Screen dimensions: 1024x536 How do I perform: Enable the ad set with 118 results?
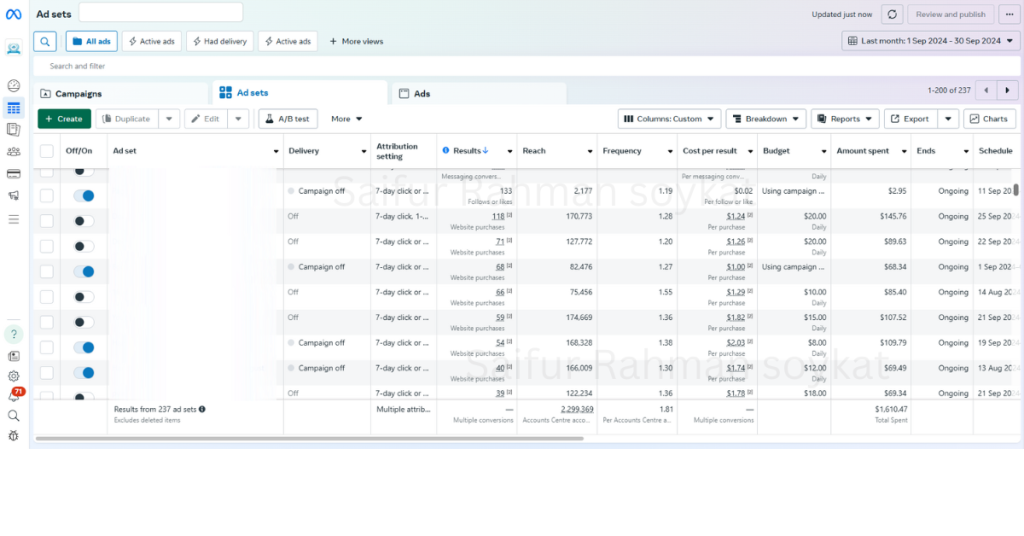click(84, 221)
